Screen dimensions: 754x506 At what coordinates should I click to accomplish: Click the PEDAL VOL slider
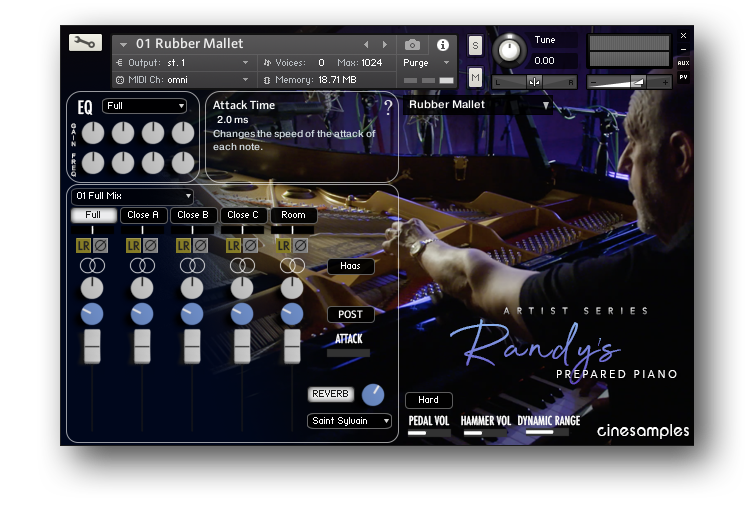click(429, 433)
